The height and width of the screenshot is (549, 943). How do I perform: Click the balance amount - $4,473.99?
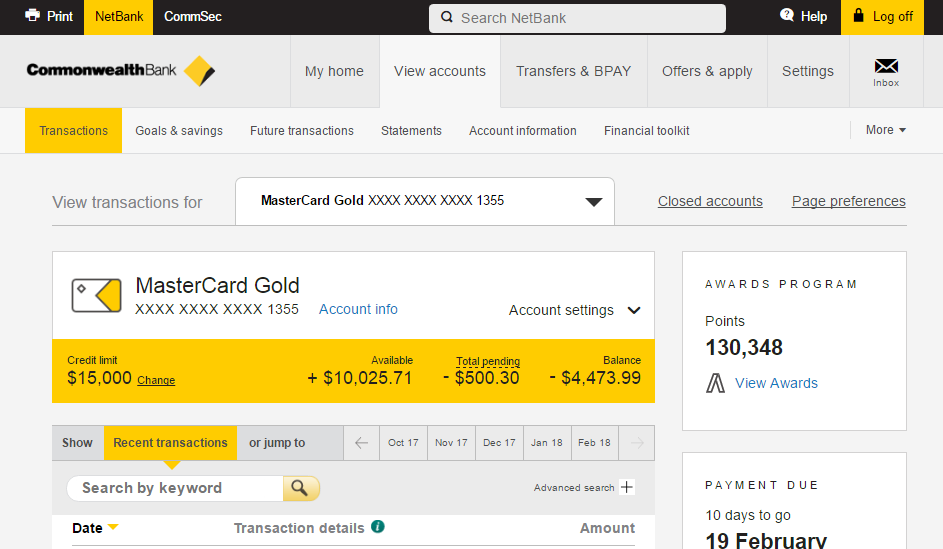coord(595,378)
